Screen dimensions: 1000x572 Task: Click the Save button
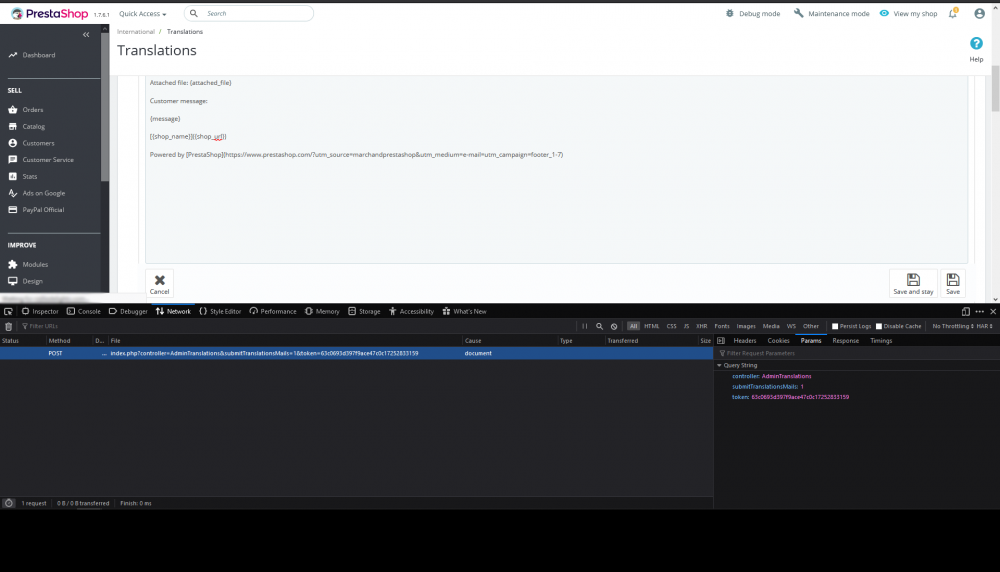click(x=953, y=284)
